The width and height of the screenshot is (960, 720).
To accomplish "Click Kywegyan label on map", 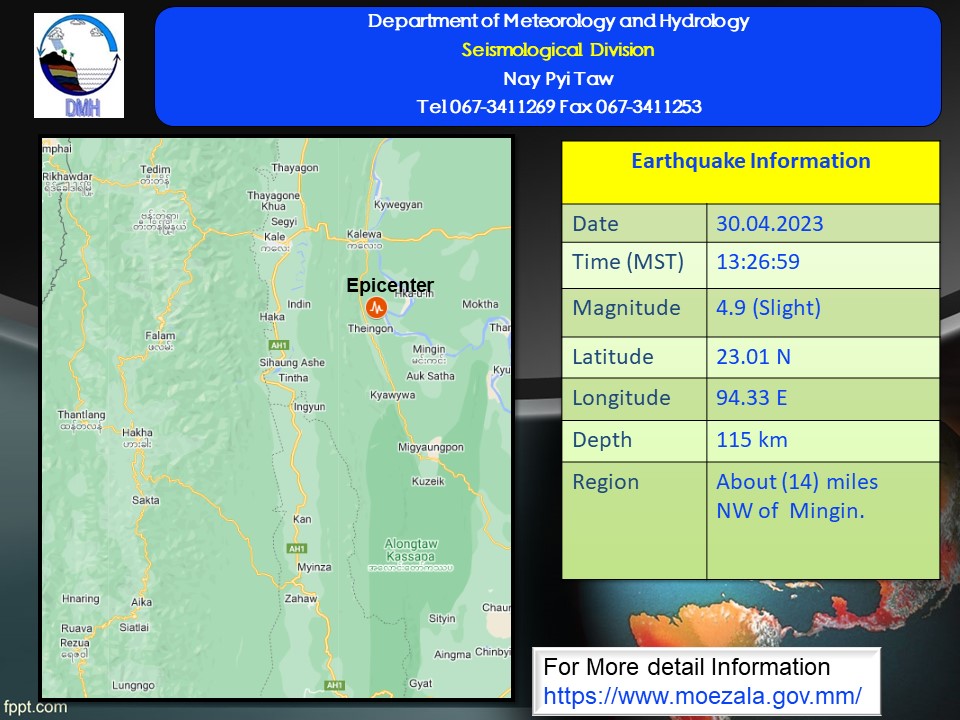I will click(x=399, y=204).
